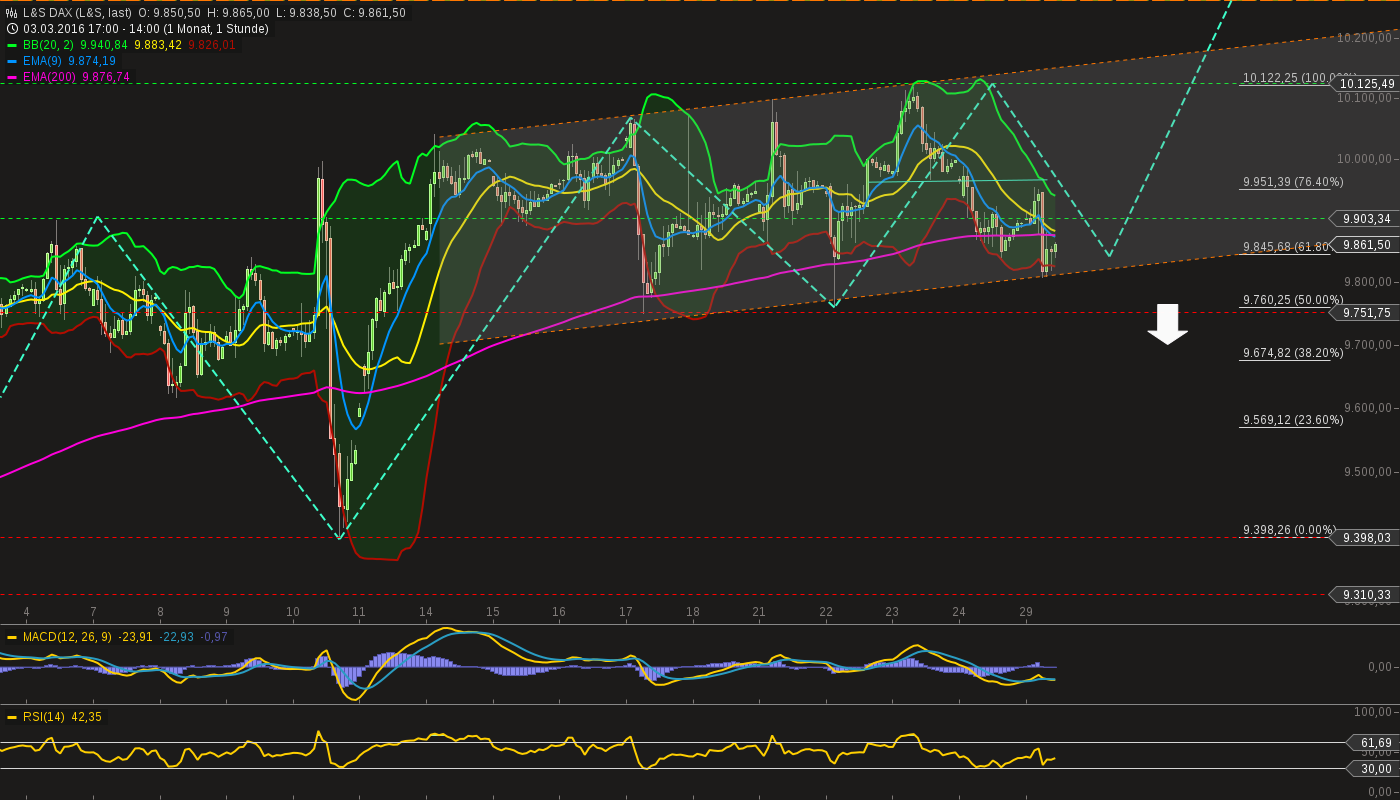Click the 100,00 label on the RSI axis
This screenshot has height=800, width=1400.
tap(1373, 712)
